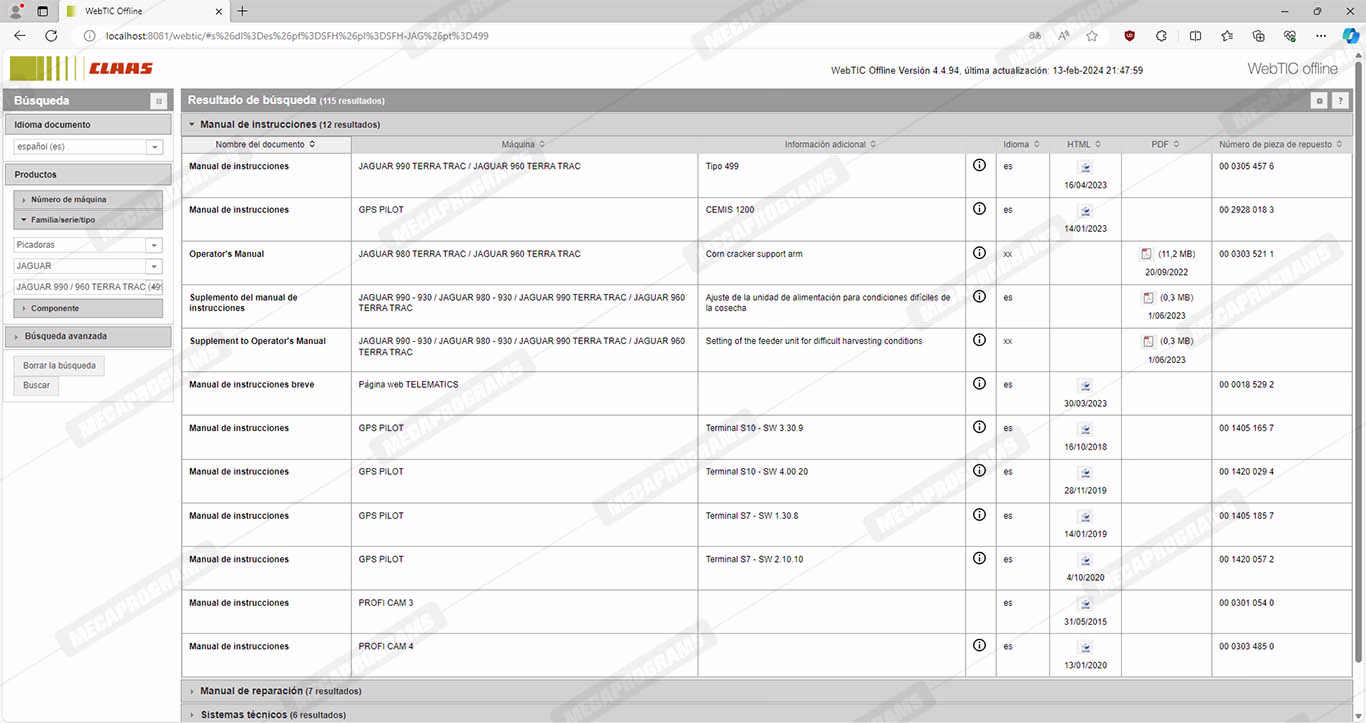Switch to the WebTIC Offline browser tab

pyautogui.click(x=140, y=11)
